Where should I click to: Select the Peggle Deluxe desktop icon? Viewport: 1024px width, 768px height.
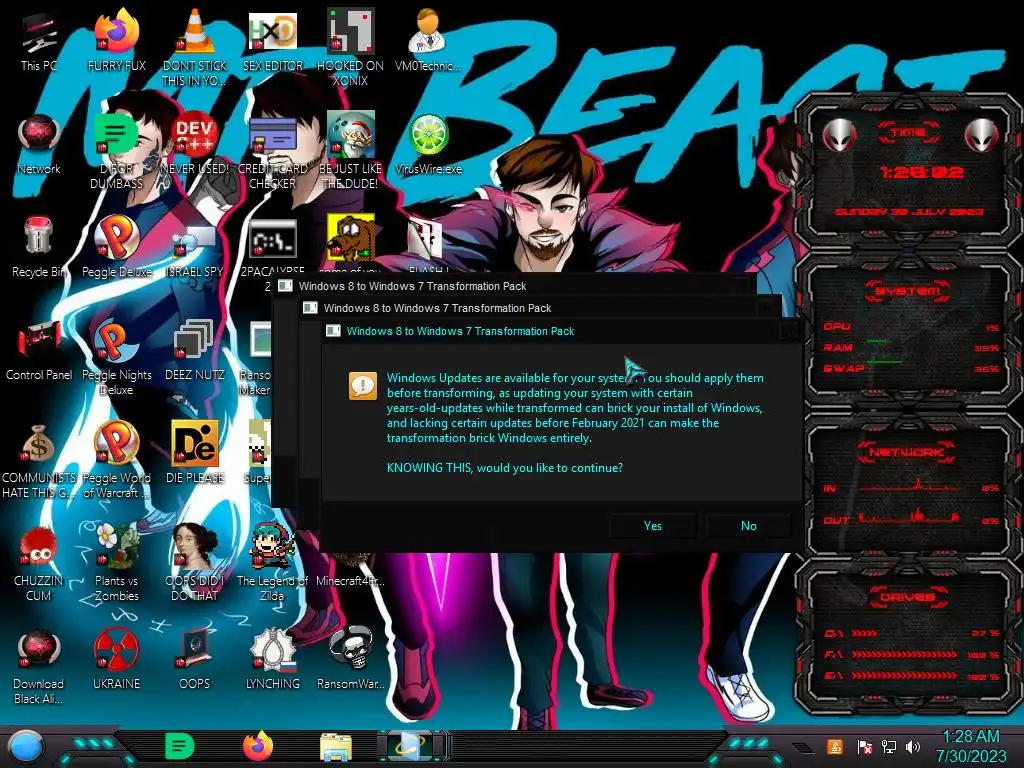click(x=117, y=247)
